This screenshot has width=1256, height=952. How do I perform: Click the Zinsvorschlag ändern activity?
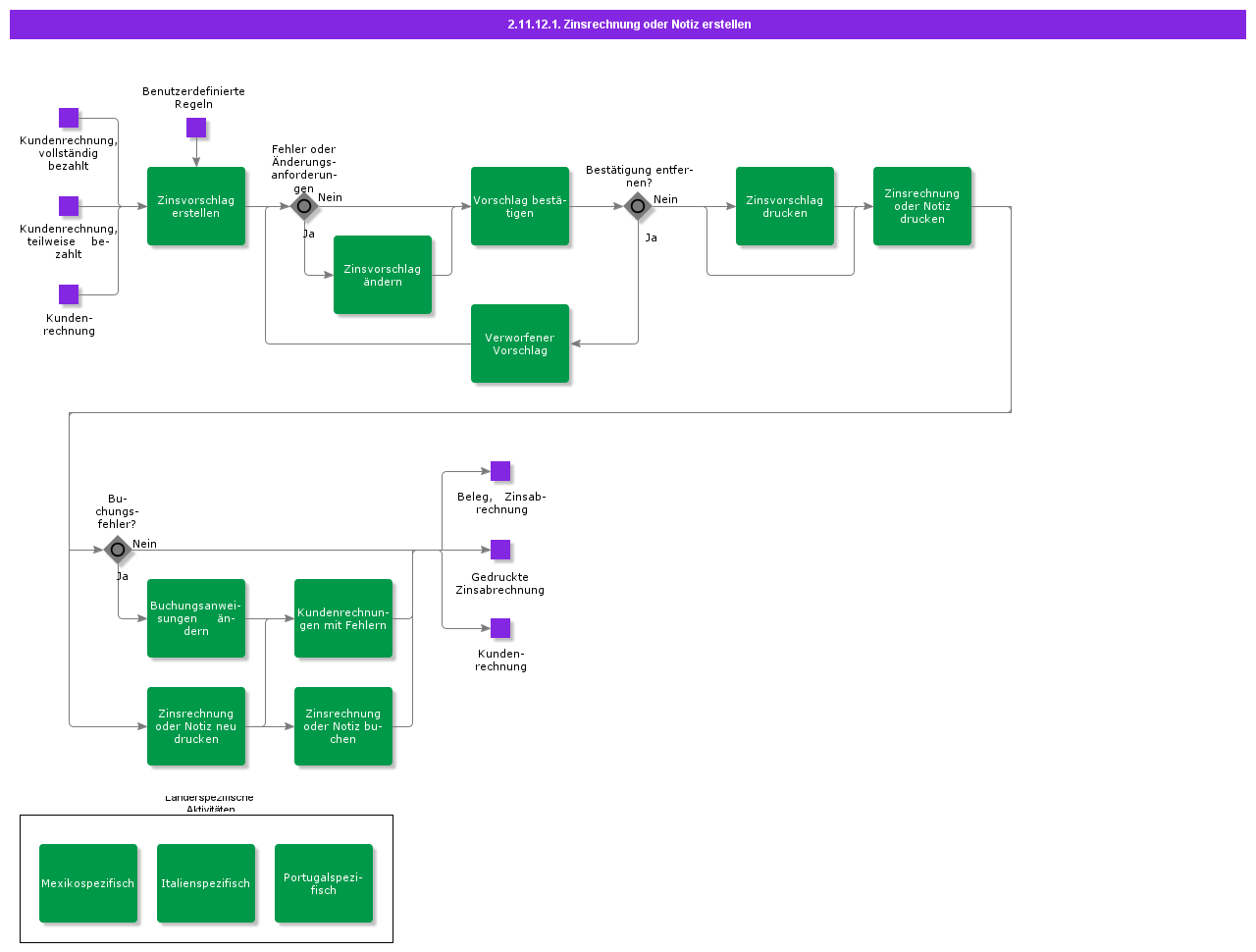pos(383,275)
